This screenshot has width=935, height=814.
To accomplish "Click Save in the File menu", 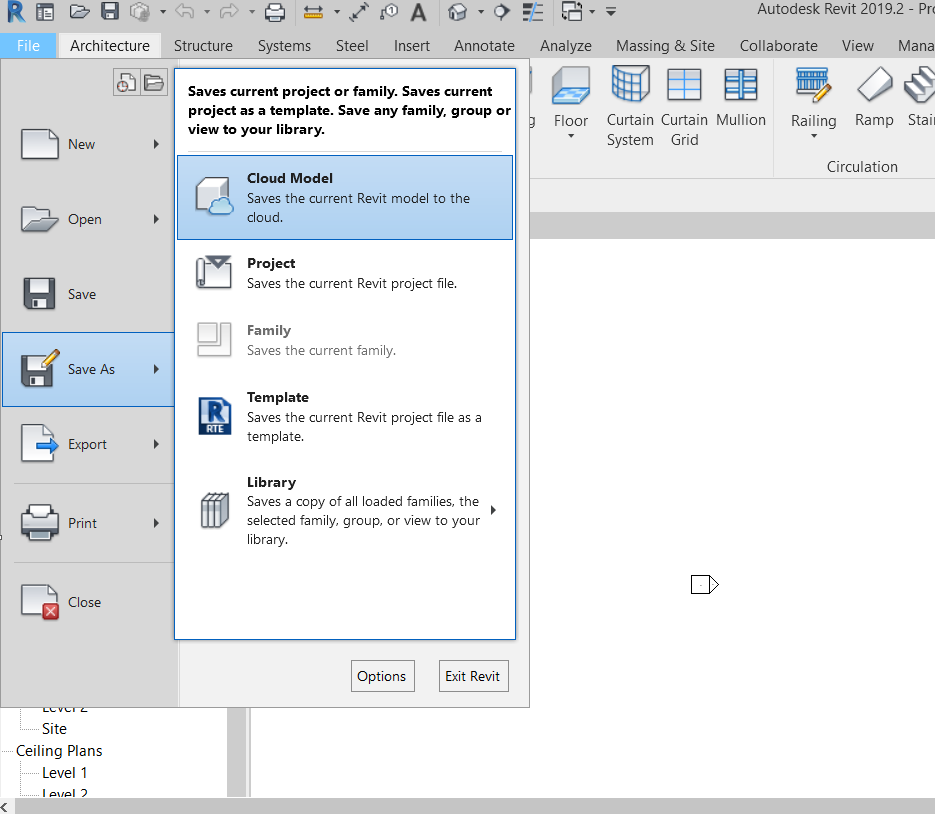I will pos(89,294).
